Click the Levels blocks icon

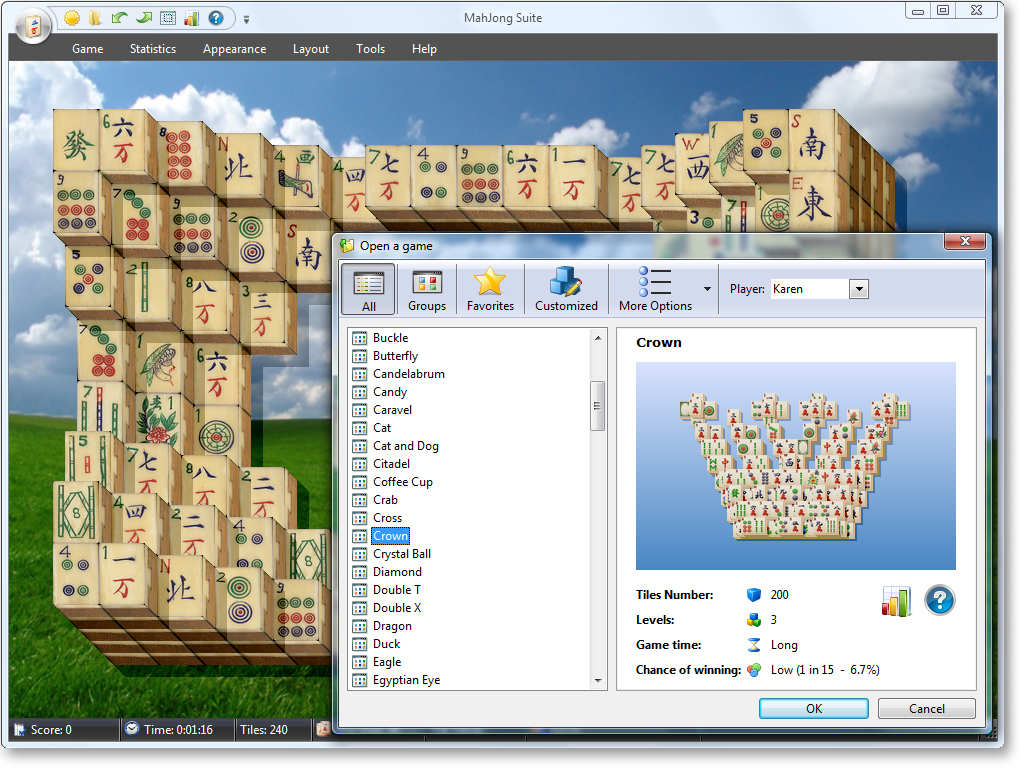pyautogui.click(x=754, y=620)
